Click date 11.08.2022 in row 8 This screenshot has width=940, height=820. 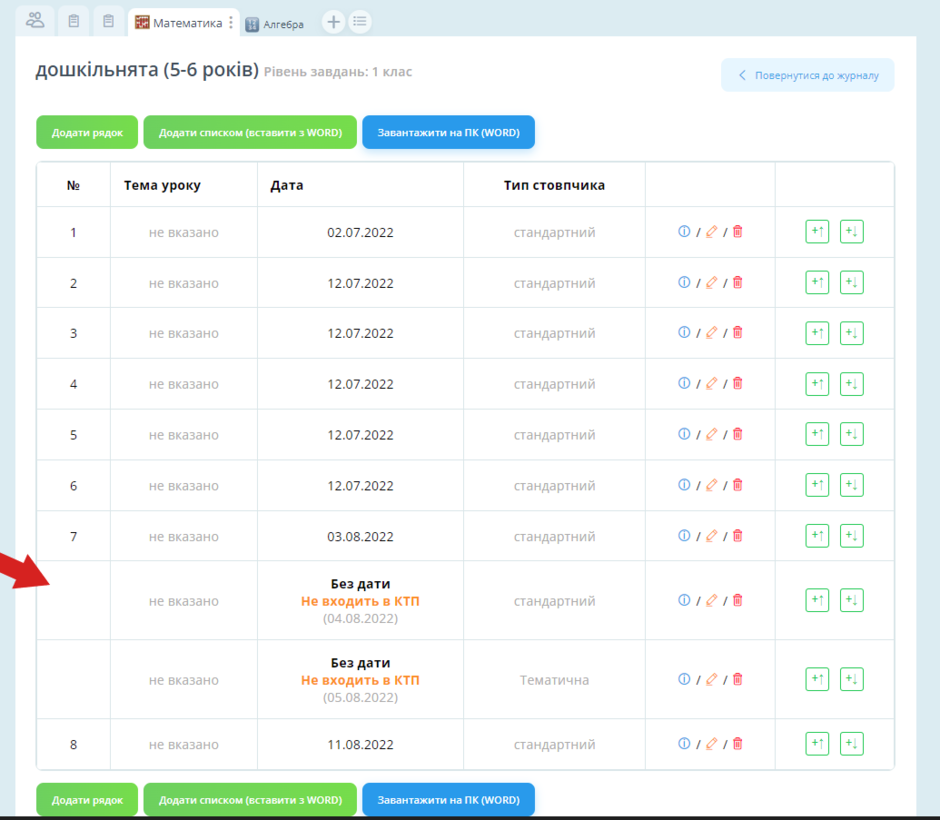pos(360,744)
